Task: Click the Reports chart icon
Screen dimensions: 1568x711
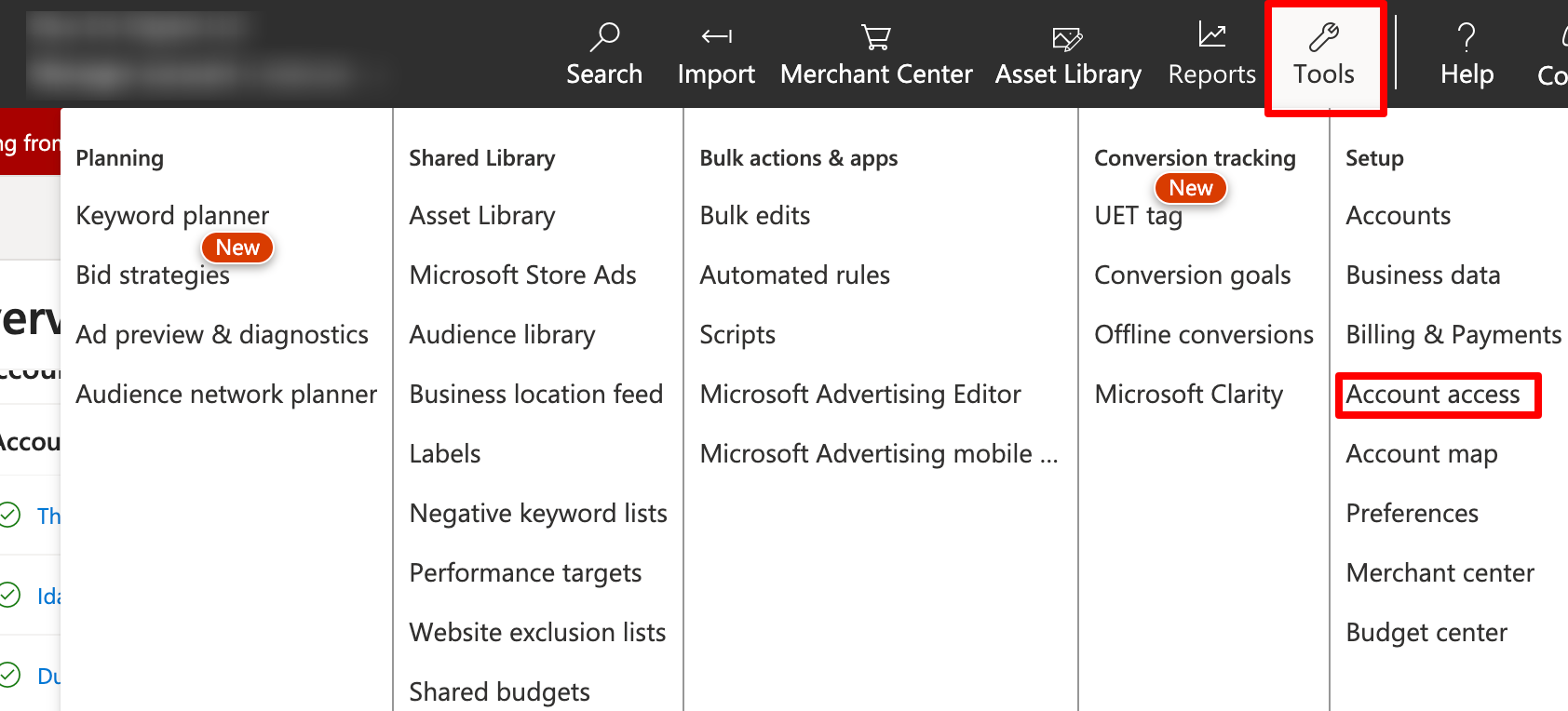Action: pos(1211,35)
